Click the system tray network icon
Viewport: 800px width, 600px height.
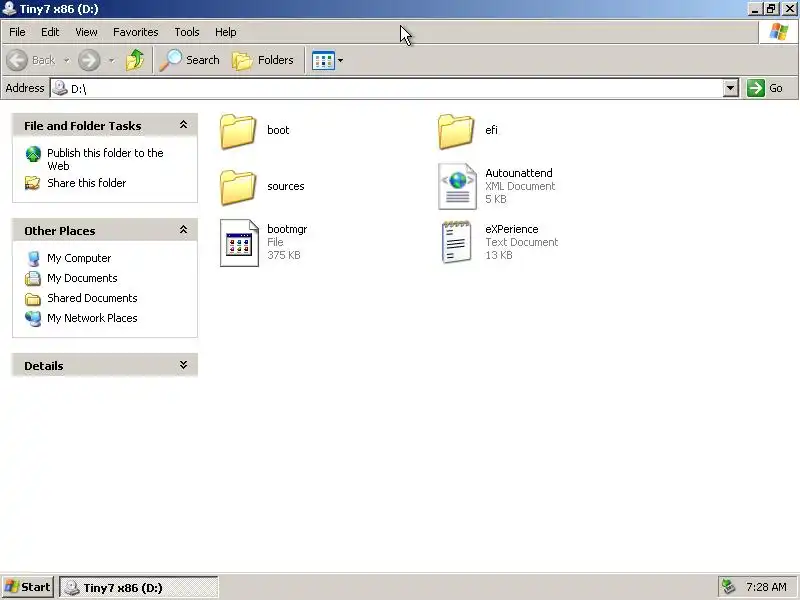(x=729, y=587)
